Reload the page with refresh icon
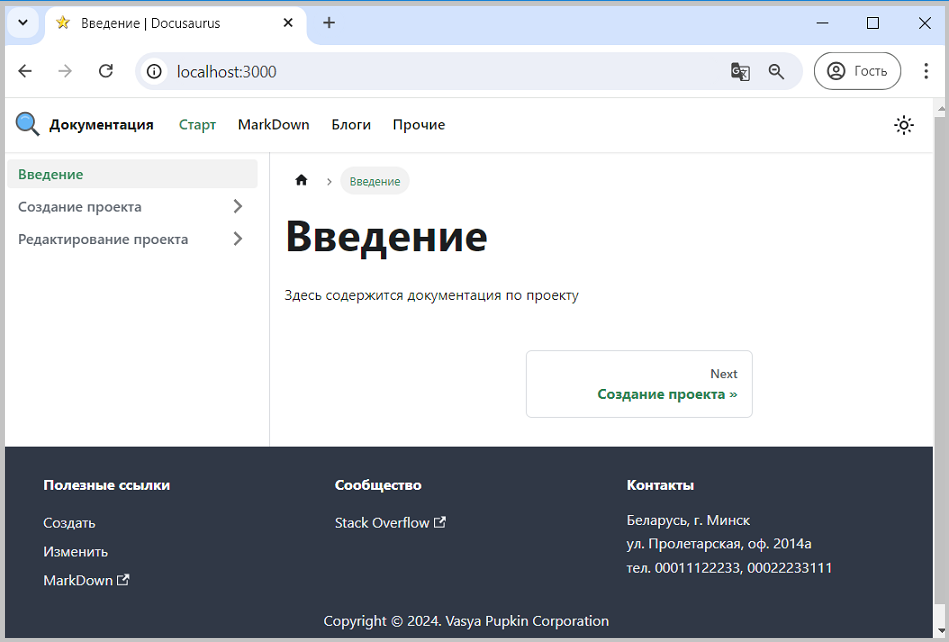Image resolution: width=949 pixels, height=642 pixels. click(x=106, y=71)
